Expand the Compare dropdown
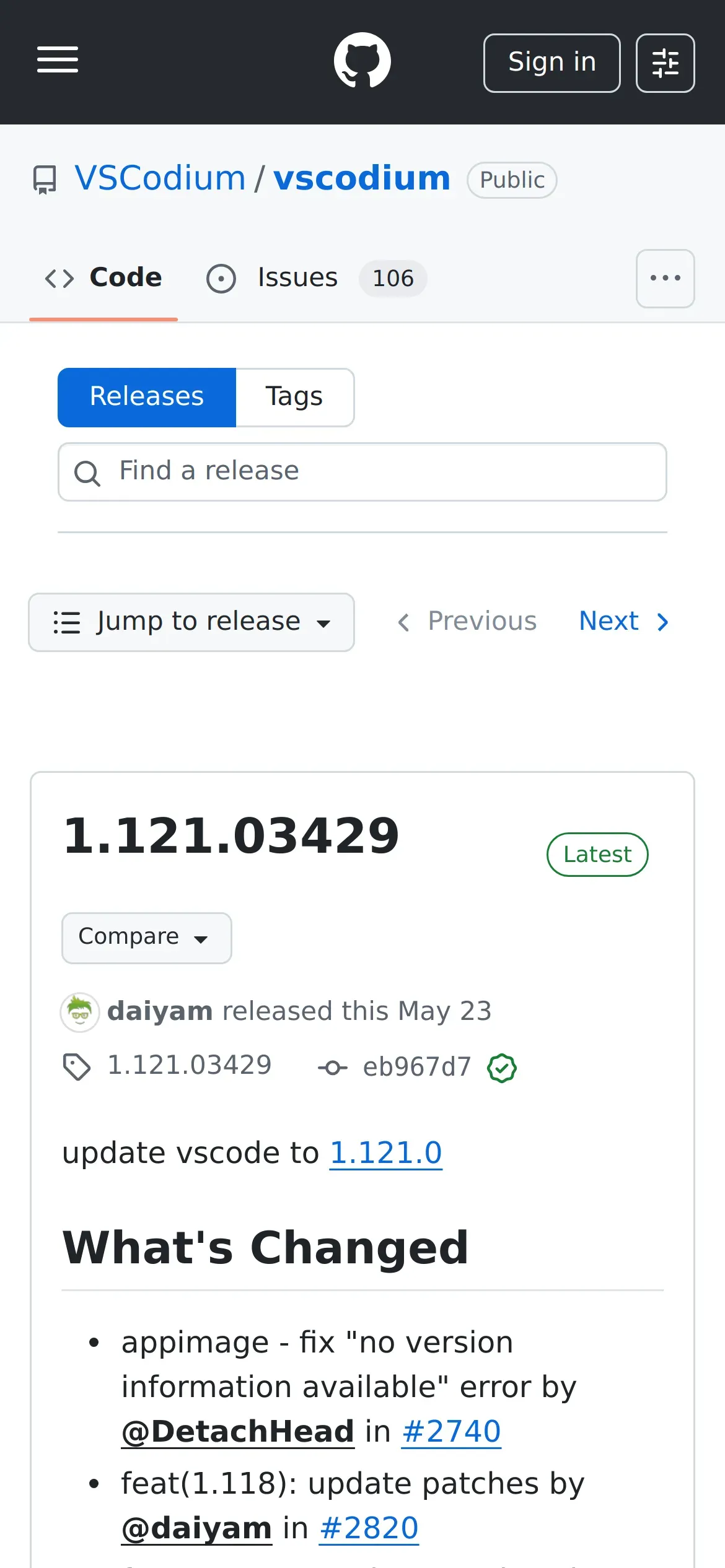725x1568 pixels. point(147,938)
